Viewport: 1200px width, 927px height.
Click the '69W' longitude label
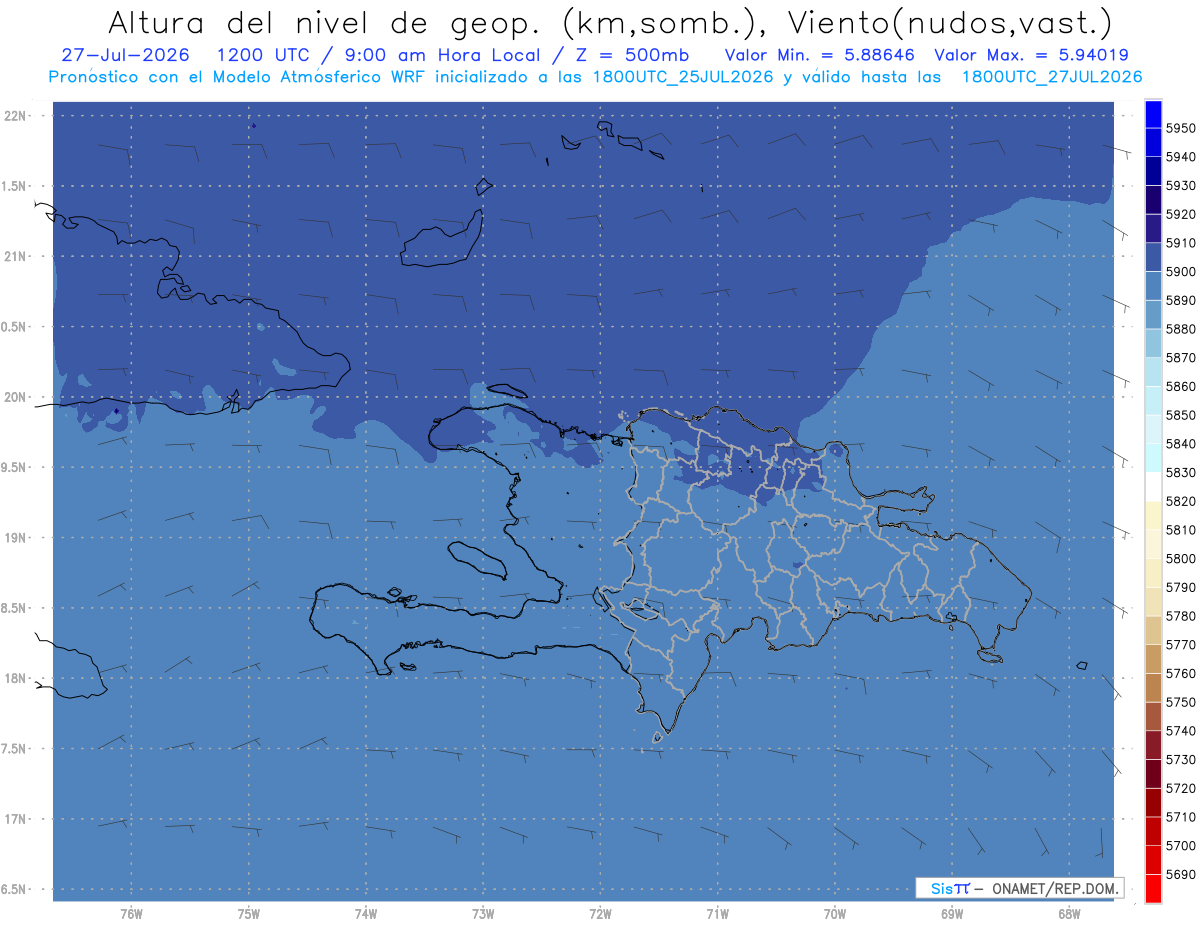click(952, 913)
